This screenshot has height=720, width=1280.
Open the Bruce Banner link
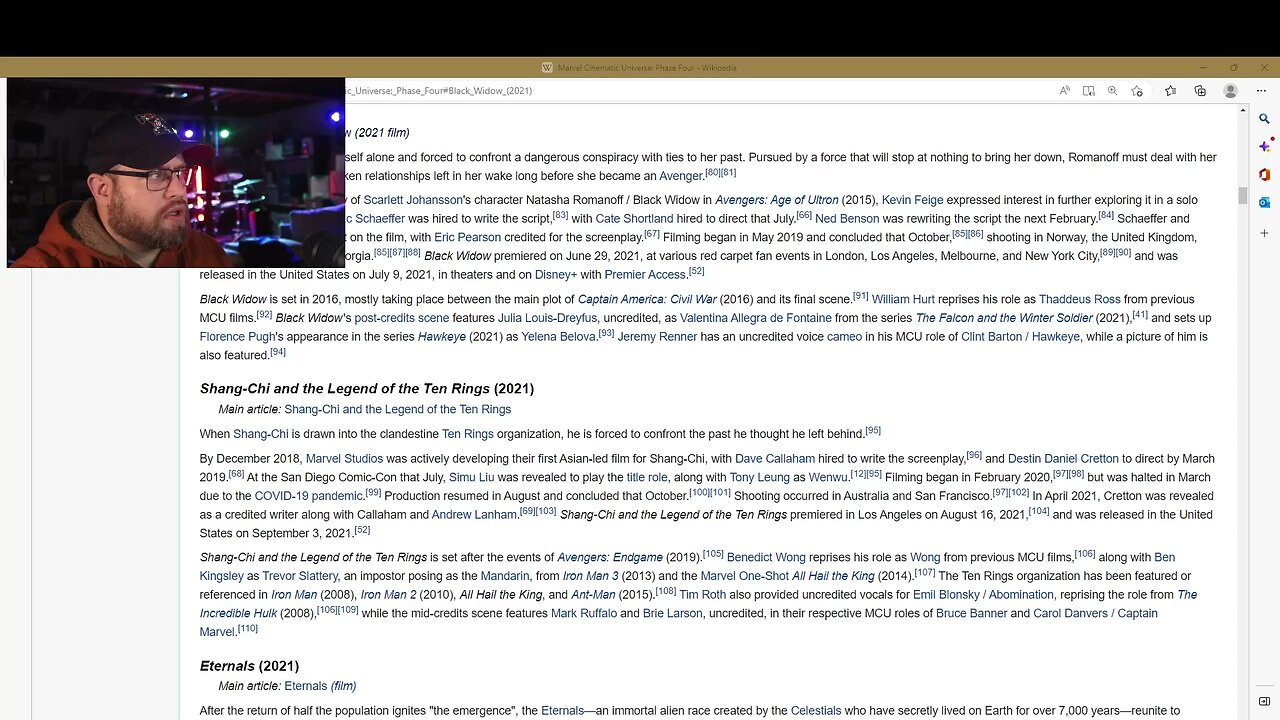[971, 614]
